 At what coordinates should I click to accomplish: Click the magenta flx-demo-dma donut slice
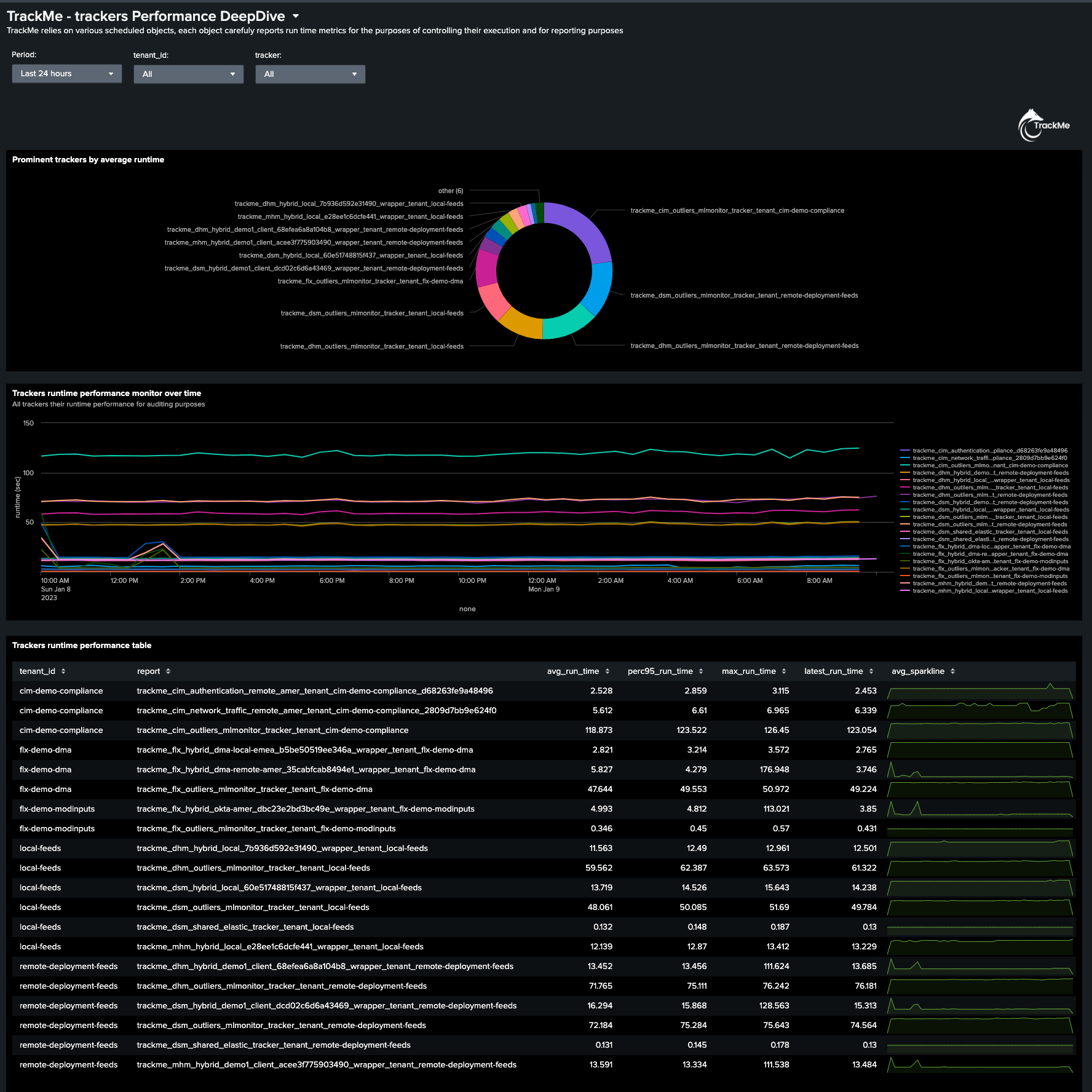(x=486, y=268)
